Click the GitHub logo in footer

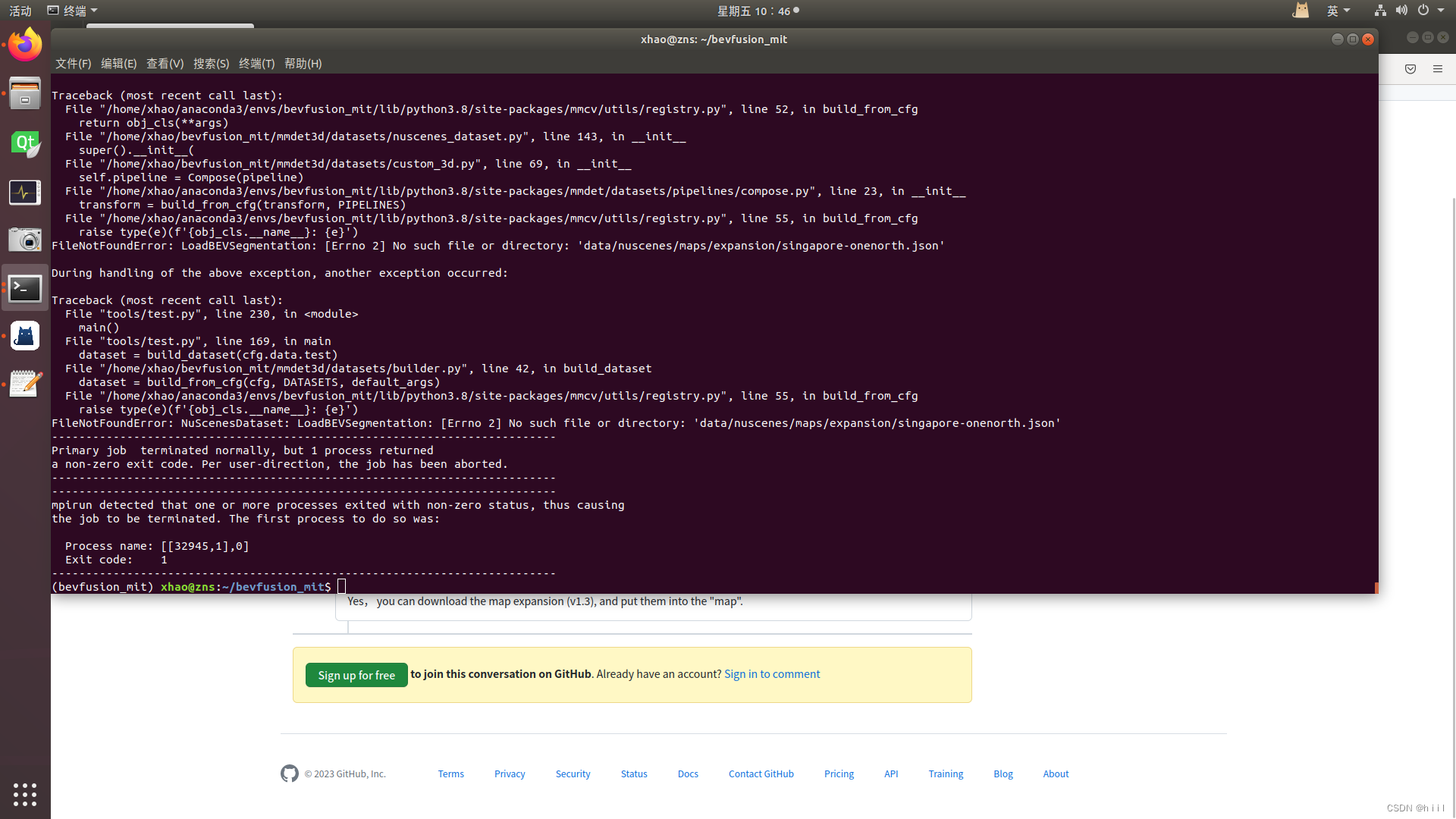click(289, 773)
